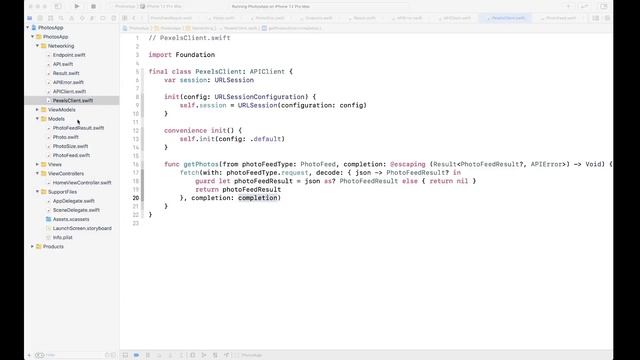Expand the ViewModels group
The width and height of the screenshot is (640, 360).
[37, 109]
